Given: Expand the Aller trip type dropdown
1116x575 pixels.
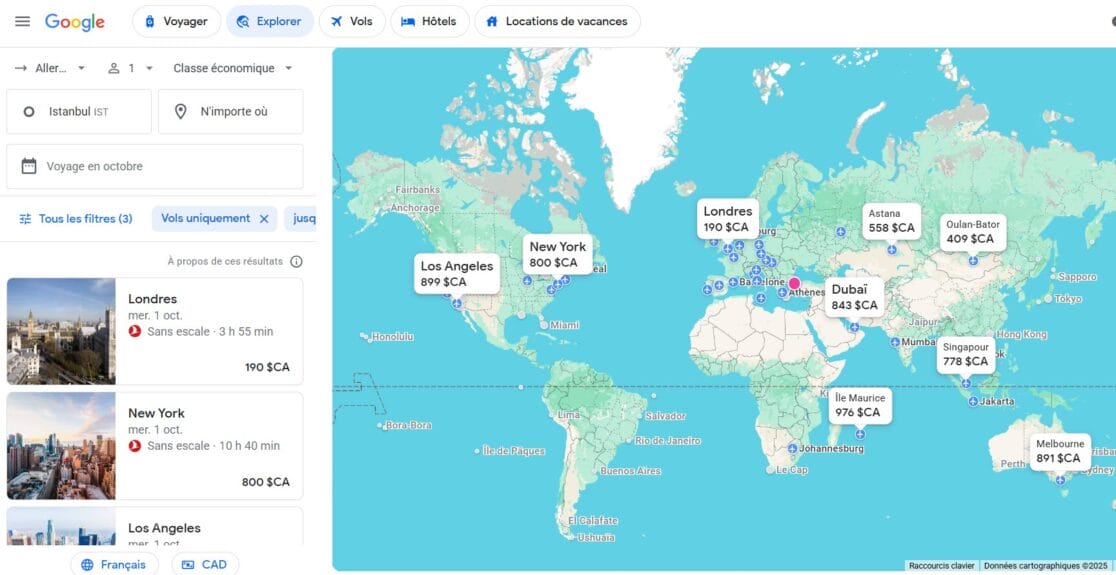Looking at the screenshot, I should tap(51, 68).
